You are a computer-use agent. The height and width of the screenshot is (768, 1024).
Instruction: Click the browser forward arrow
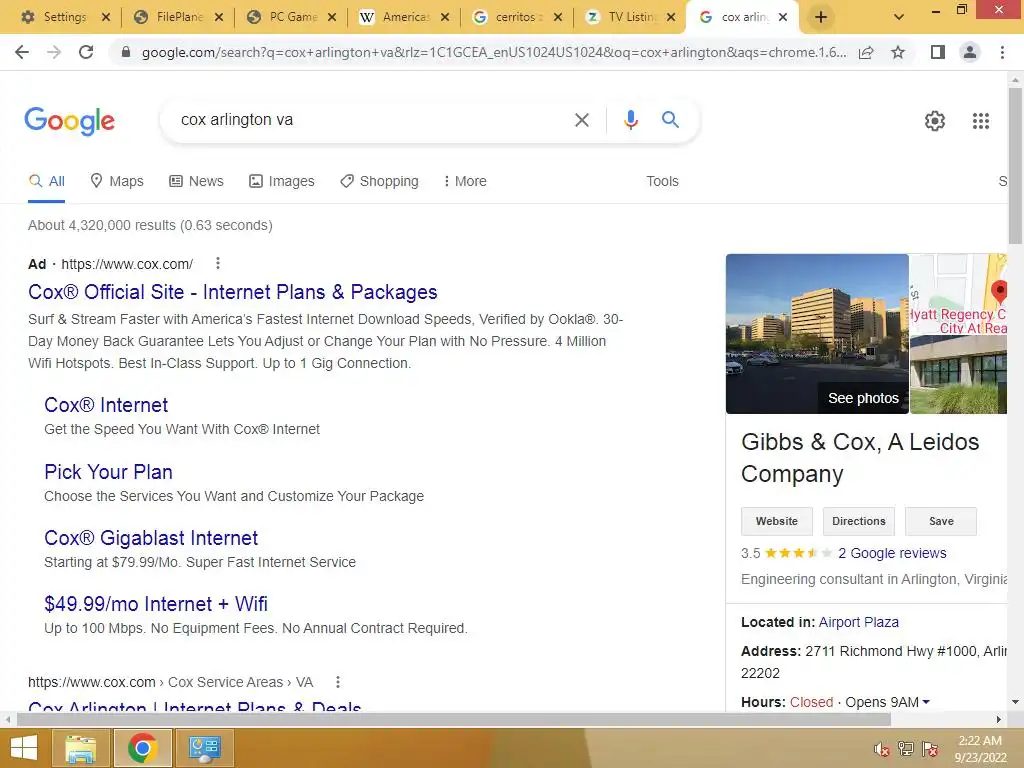[54, 52]
